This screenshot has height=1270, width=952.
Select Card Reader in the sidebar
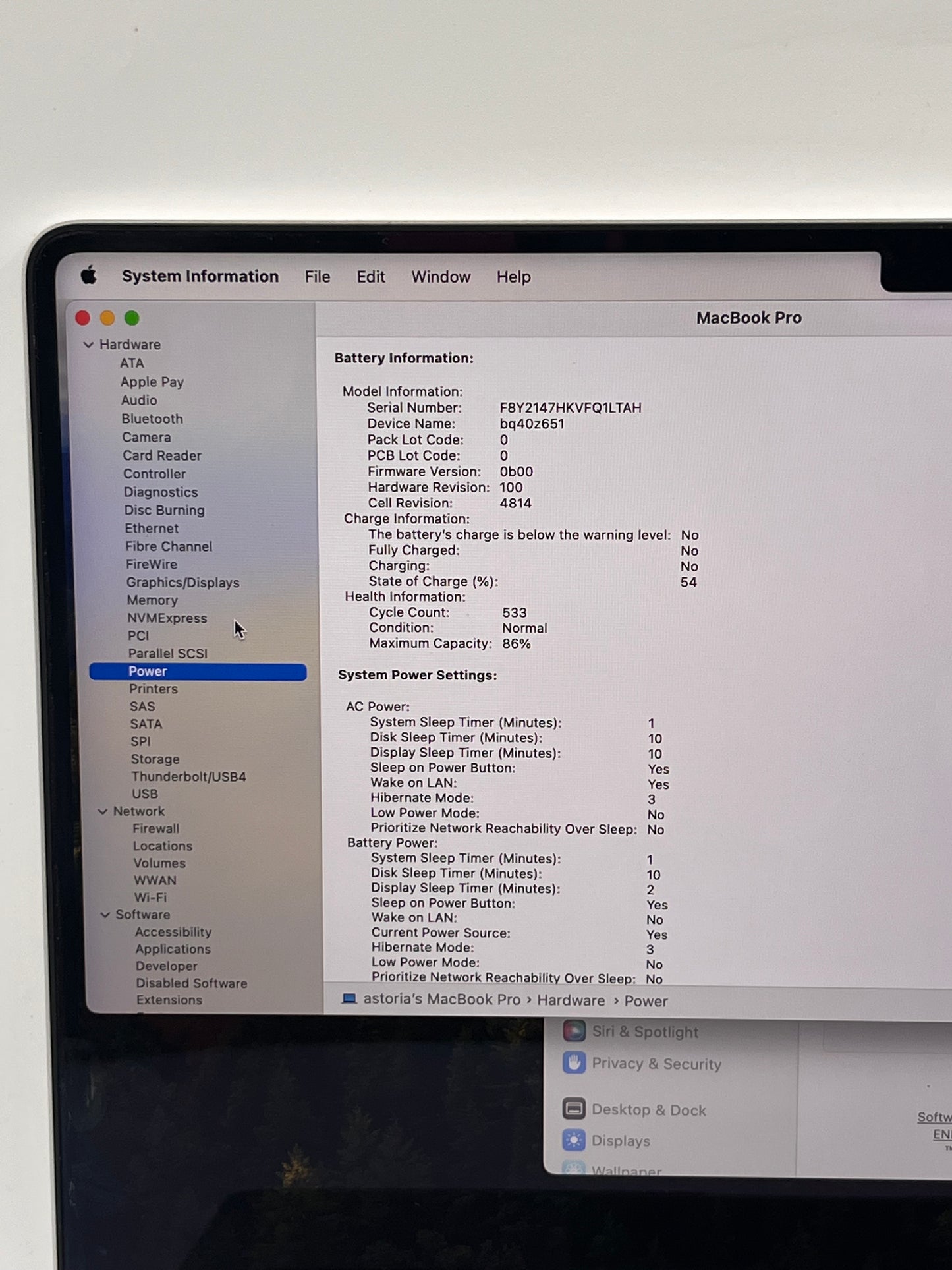point(162,455)
